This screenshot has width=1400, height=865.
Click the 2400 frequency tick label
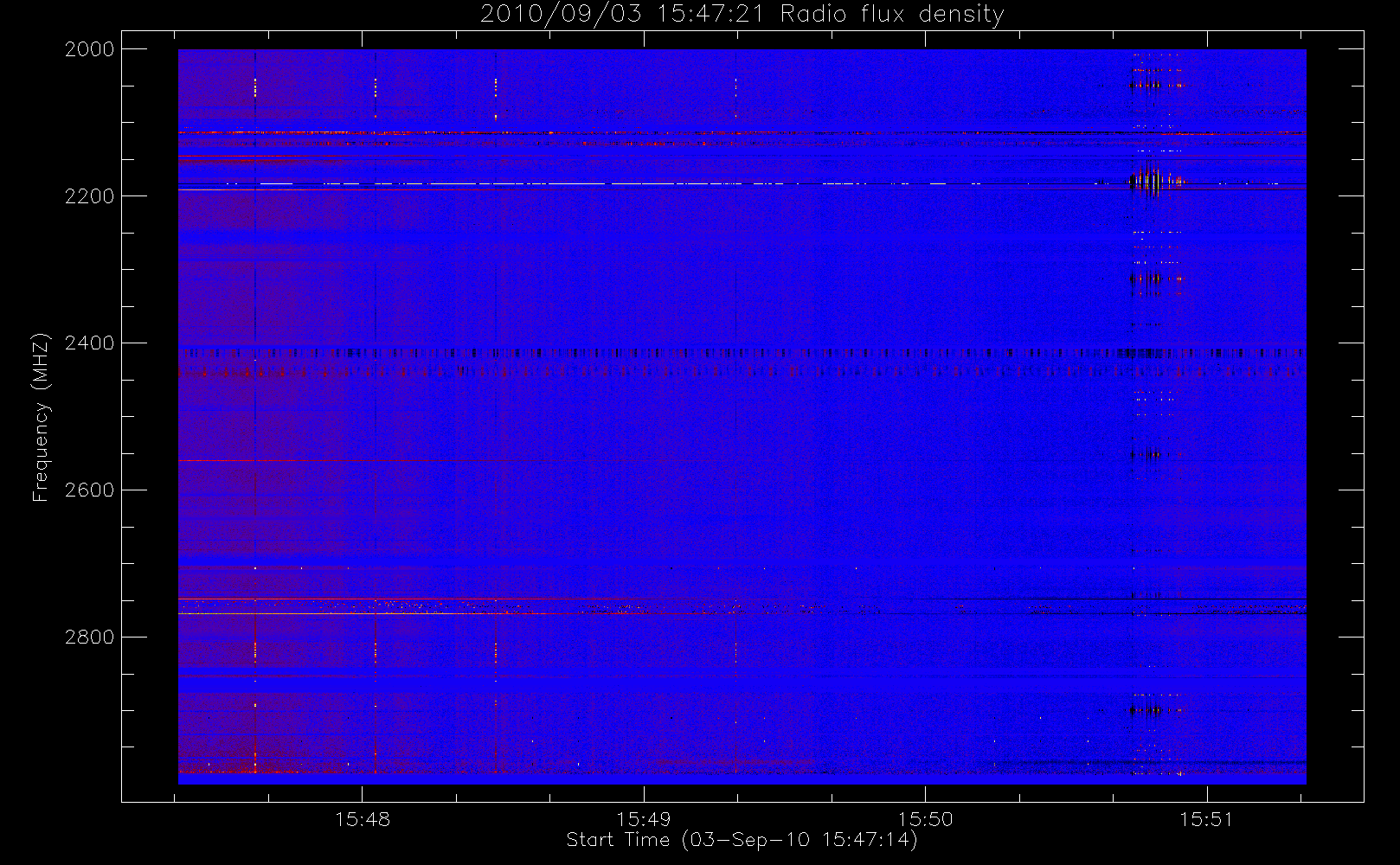[x=89, y=343]
